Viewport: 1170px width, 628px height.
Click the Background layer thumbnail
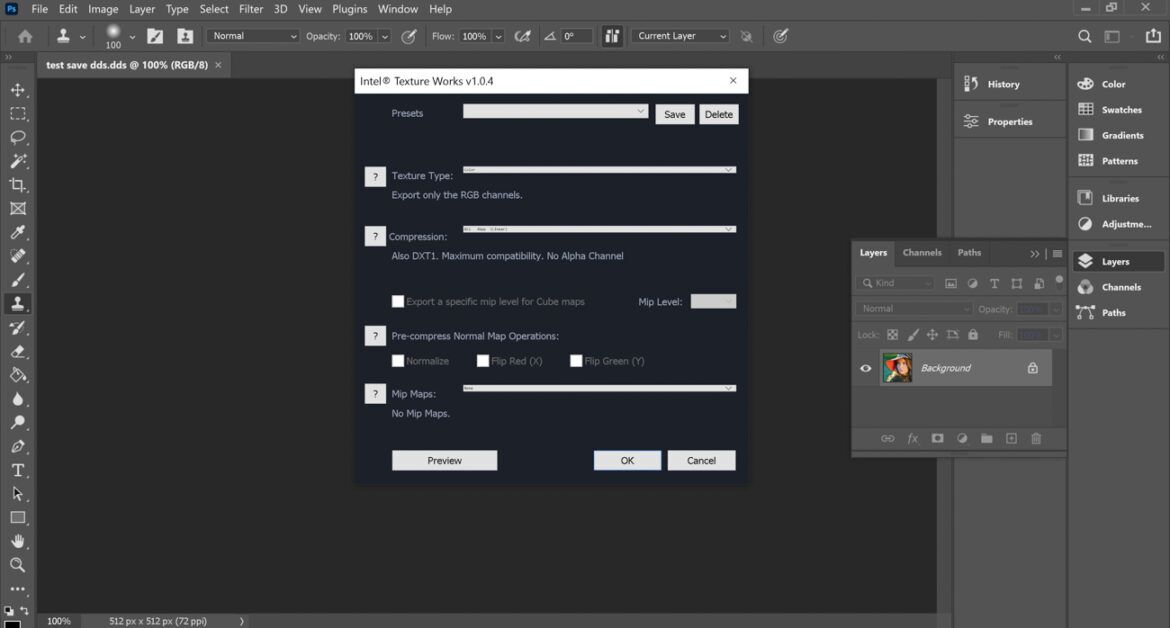pos(897,368)
